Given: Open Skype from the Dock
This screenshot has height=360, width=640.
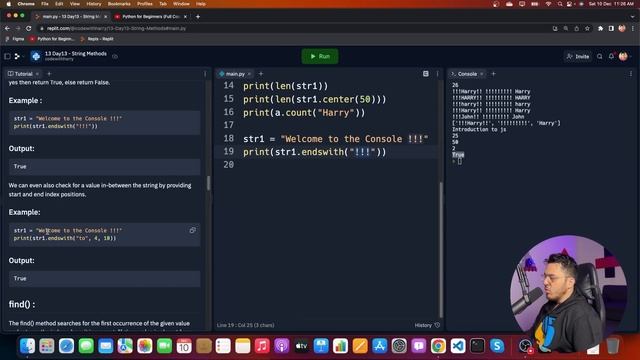Looking at the screenshot, I should coord(497,346).
